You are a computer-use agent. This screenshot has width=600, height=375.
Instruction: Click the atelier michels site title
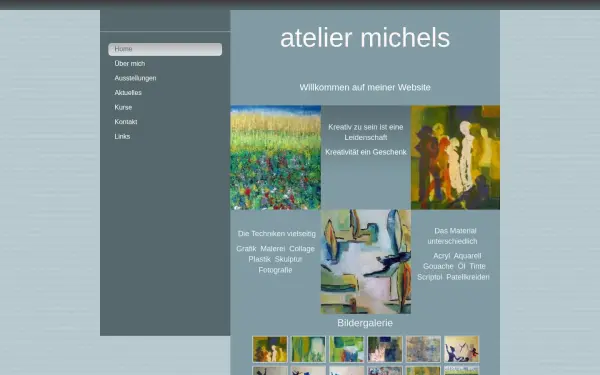pos(365,38)
